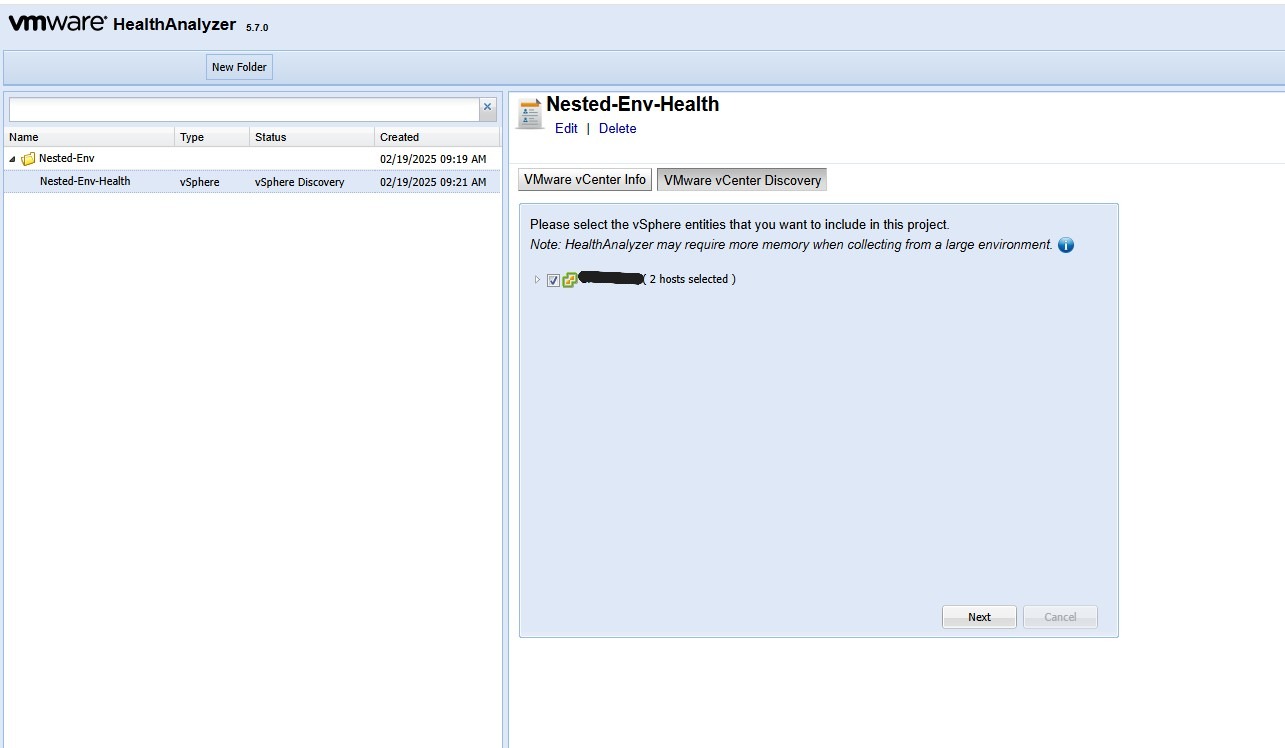Click the Next button
The height and width of the screenshot is (748, 1285).
[979, 617]
